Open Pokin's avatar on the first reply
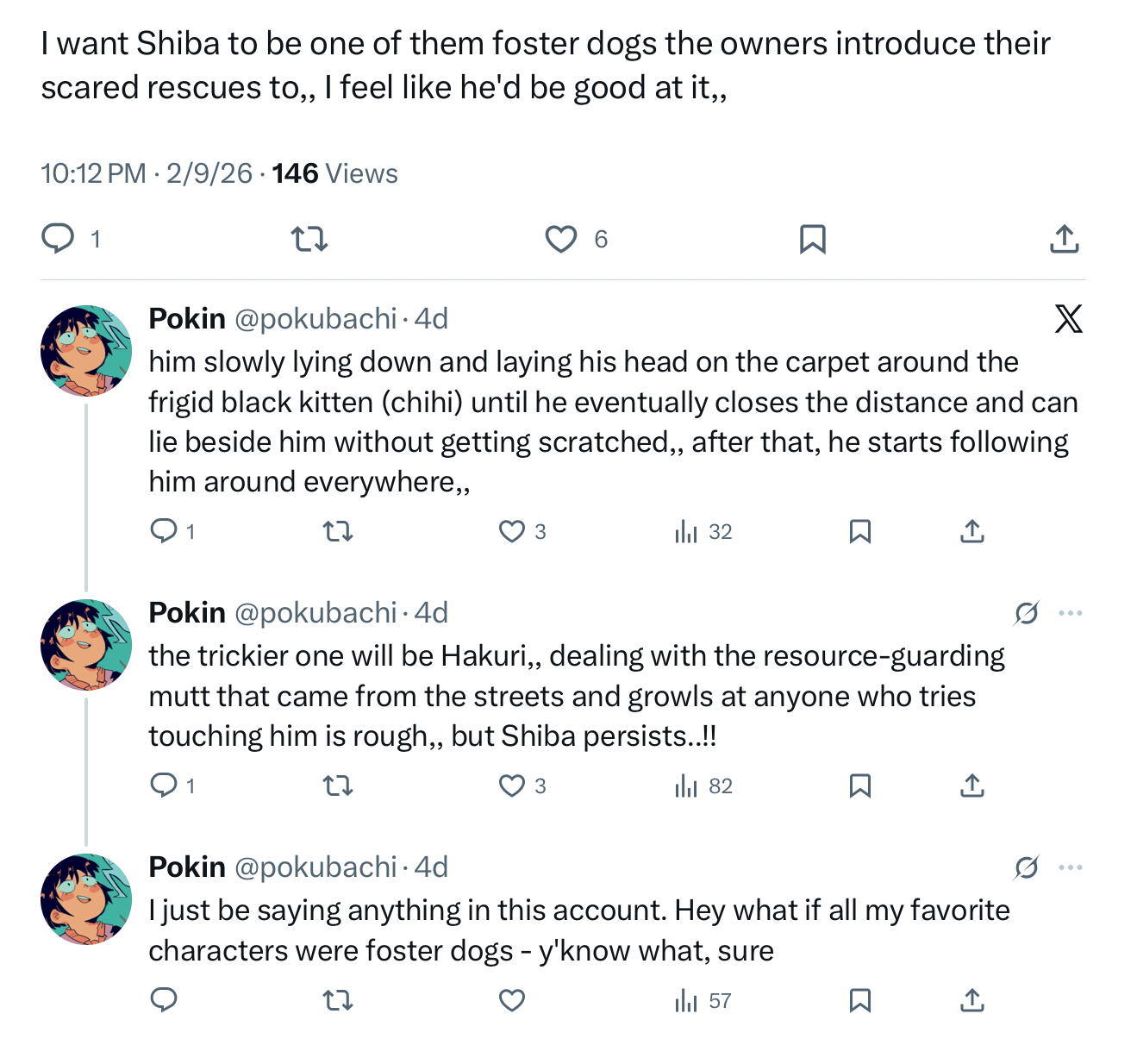 pos(86,350)
